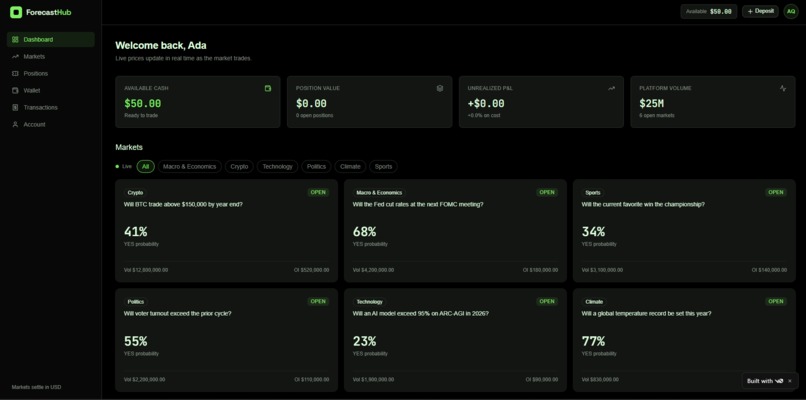Click the +$0.00 unrealized P&L value
806x400 pixels.
pos(486,103)
